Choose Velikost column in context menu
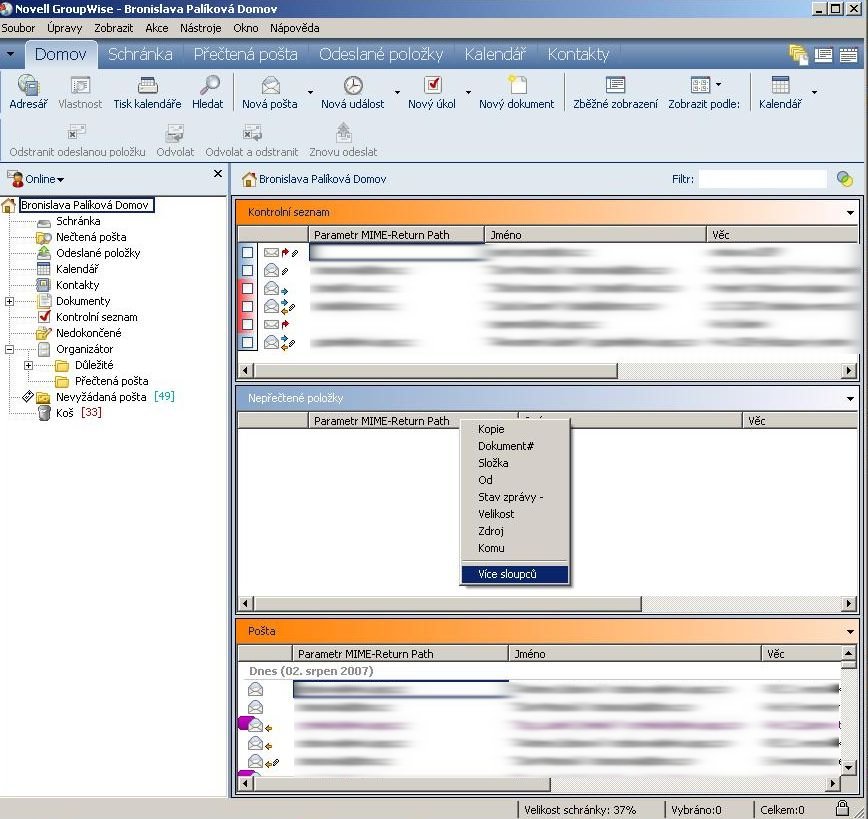Image resolution: width=868 pixels, height=819 pixels. [x=515, y=514]
